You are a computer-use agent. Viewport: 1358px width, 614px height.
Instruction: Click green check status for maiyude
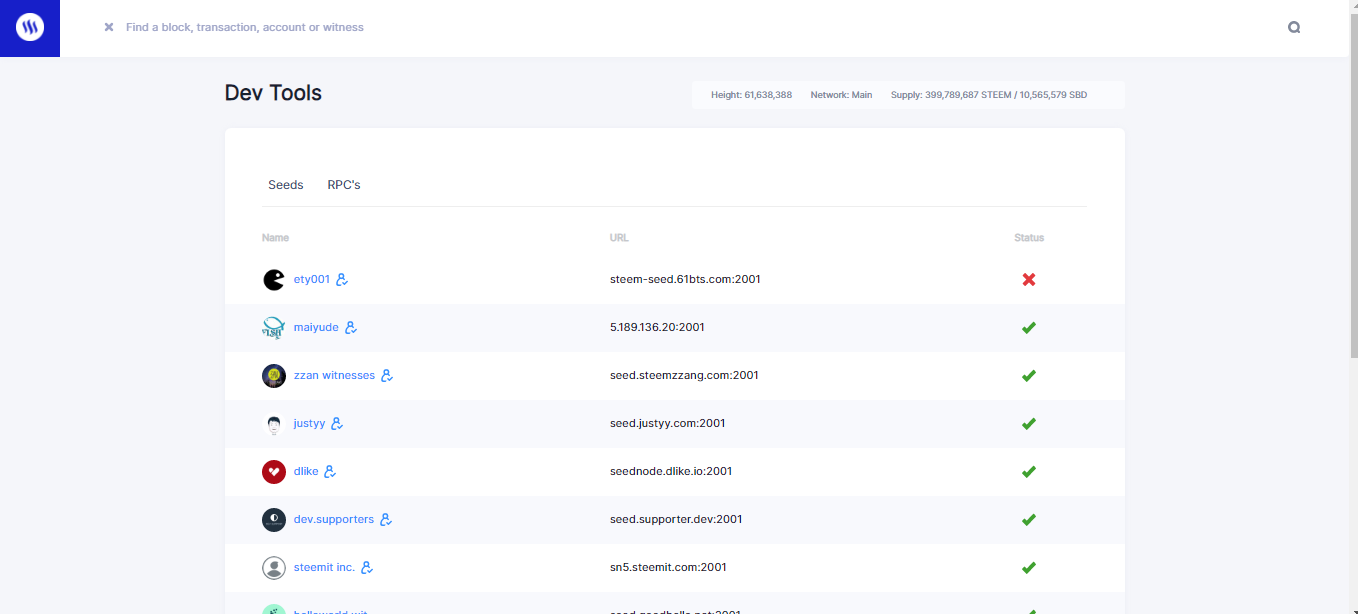pos(1029,328)
